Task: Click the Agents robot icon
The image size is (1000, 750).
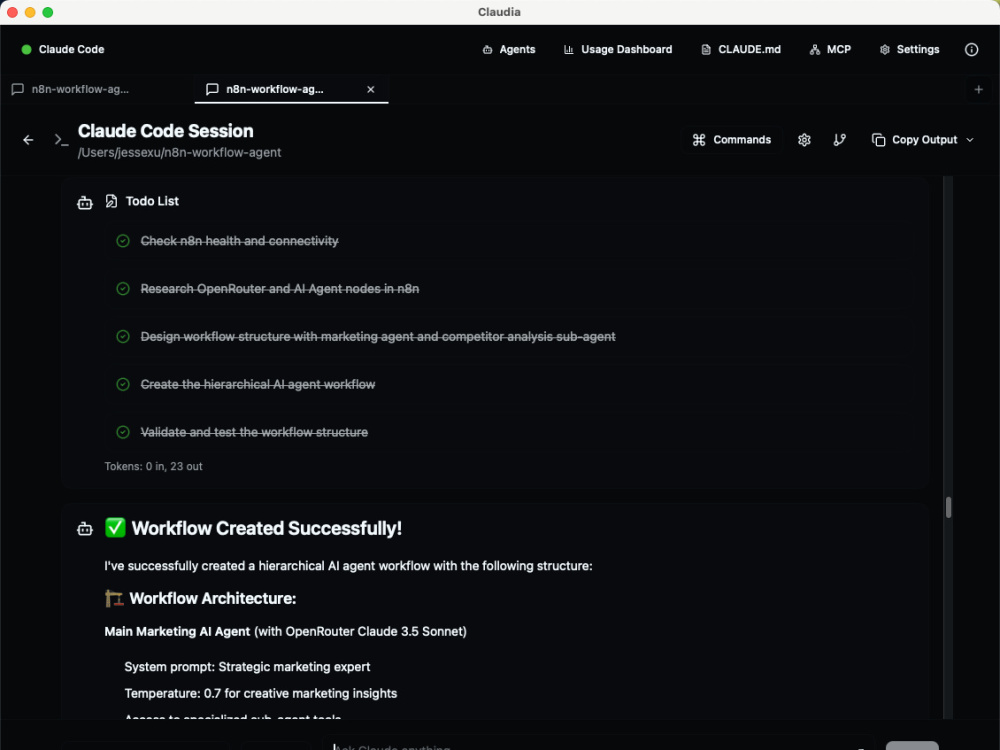Action: point(487,49)
